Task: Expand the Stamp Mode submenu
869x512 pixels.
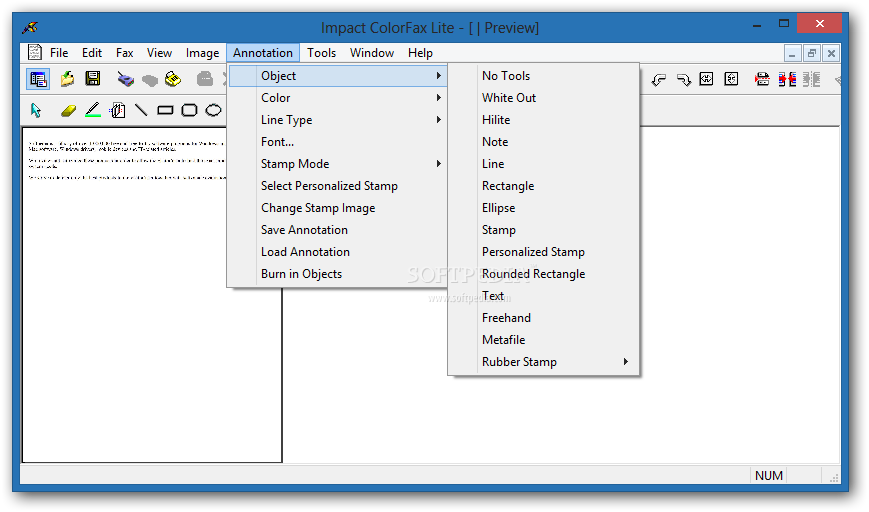Action: pyautogui.click(x=338, y=163)
